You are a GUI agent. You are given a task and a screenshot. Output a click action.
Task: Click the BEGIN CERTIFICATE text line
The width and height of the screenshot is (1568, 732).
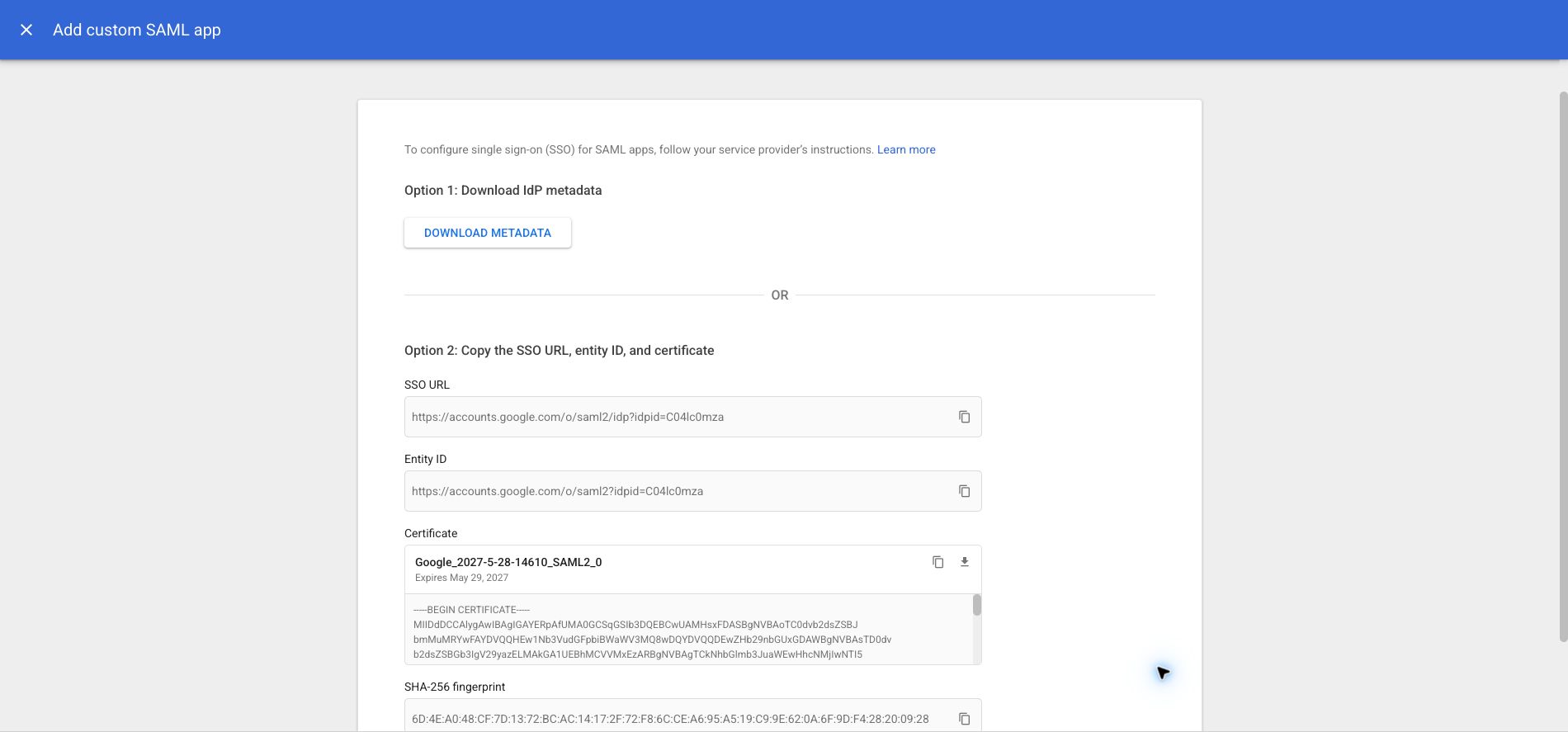tap(471, 610)
